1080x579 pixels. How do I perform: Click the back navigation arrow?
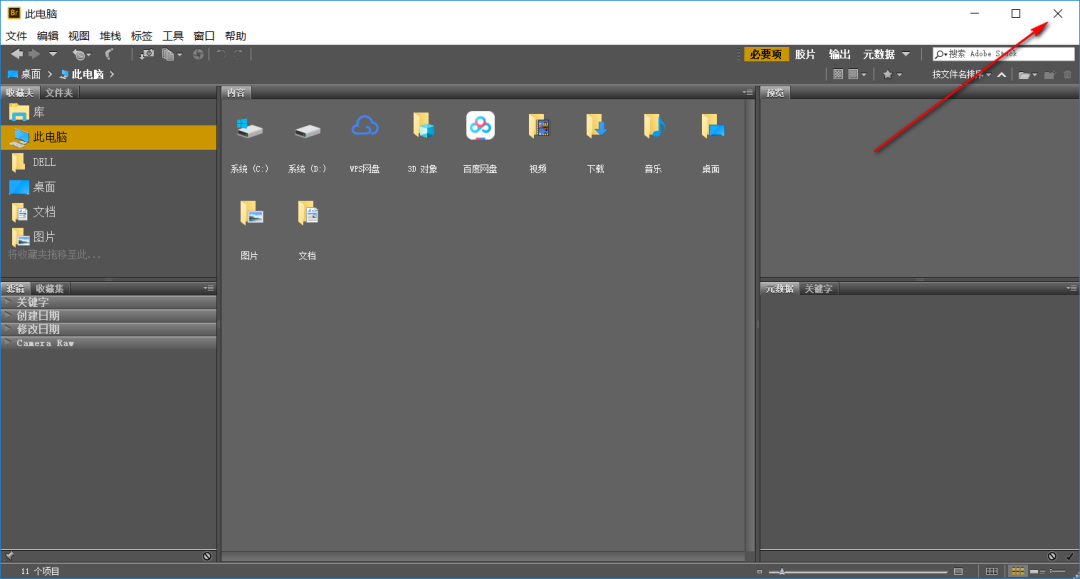(x=19, y=54)
